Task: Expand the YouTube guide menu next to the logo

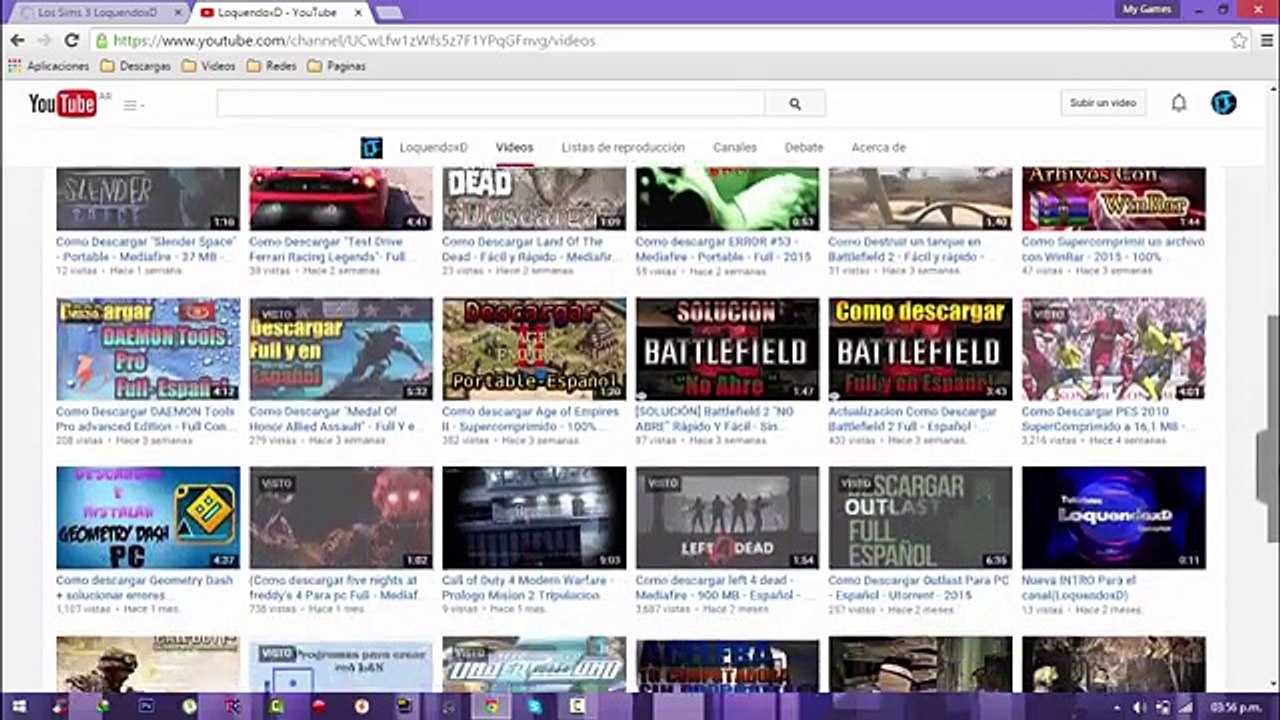Action: click(133, 105)
